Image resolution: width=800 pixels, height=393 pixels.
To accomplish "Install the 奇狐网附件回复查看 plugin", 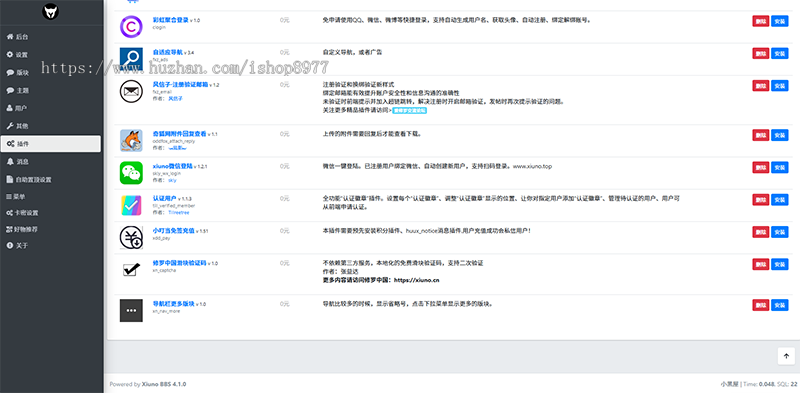I will coord(780,135).
